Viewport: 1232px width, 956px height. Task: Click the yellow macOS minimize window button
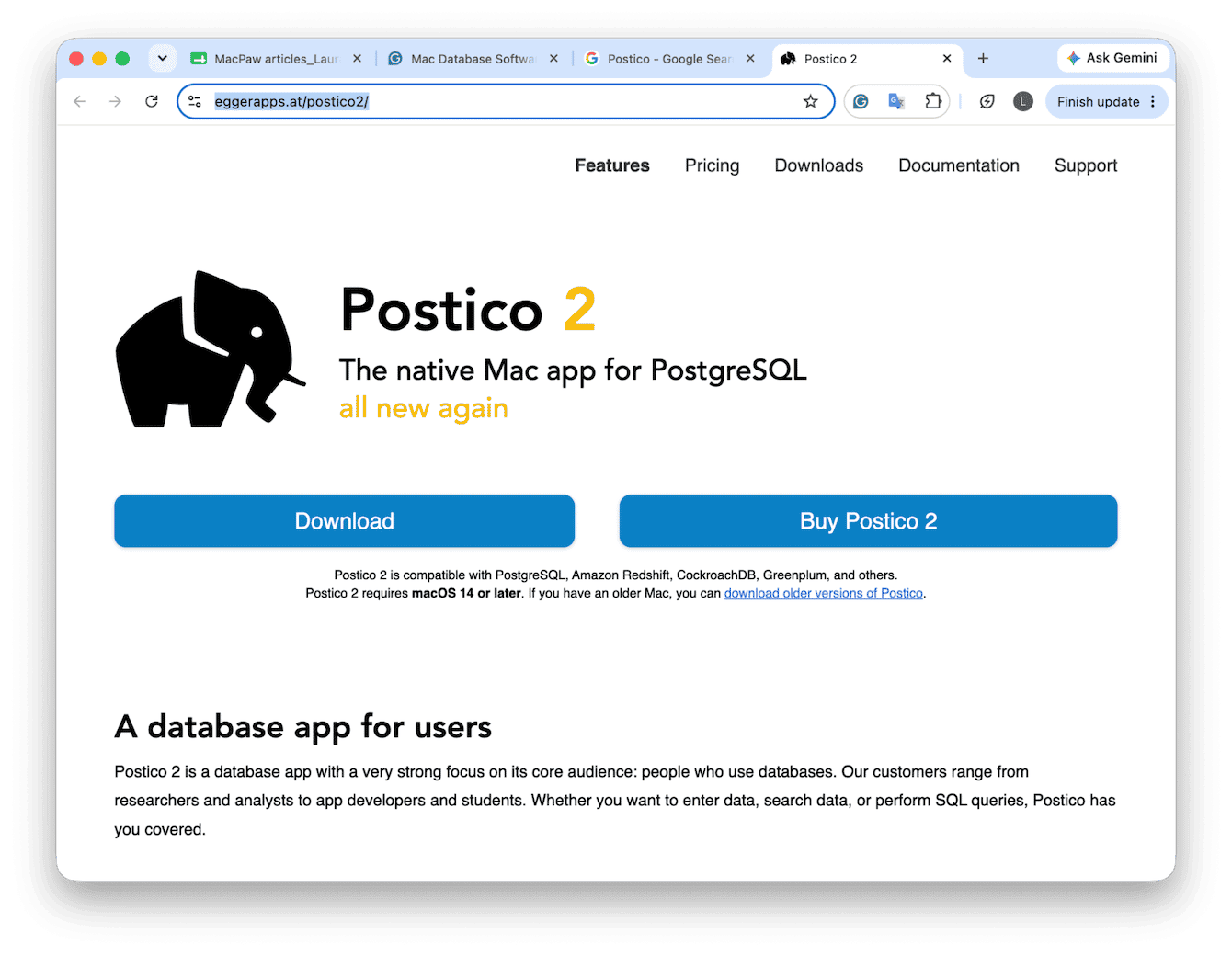point(99,58)
